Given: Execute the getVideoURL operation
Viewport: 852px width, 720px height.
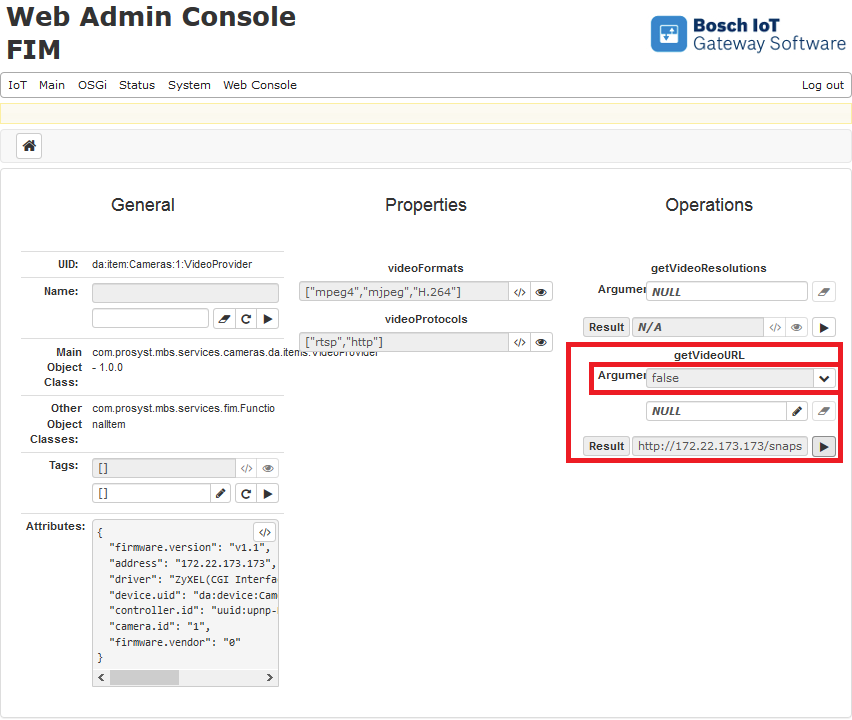Looking at the screenshot, I should click(x=823, y=446).
